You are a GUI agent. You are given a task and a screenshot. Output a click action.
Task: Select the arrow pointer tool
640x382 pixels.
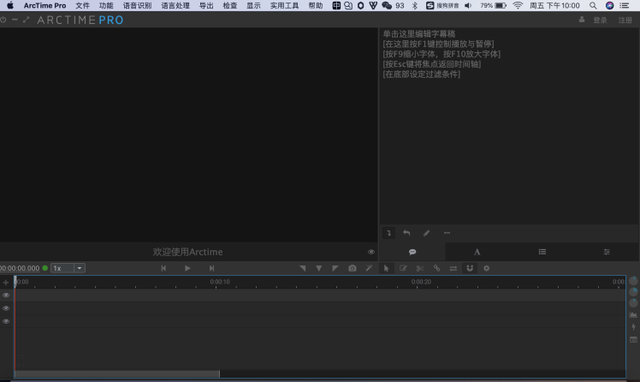(x=386, y=268)
